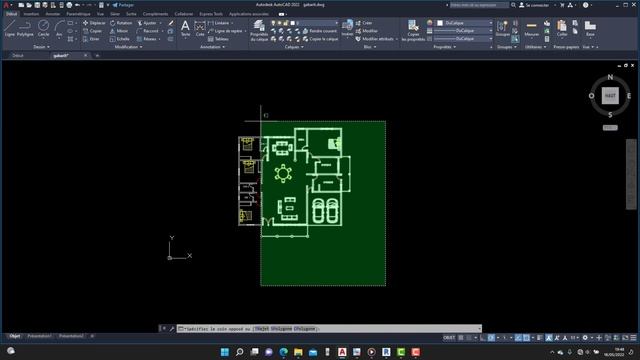This screenshot has height=360, width=640.
Task: Expand the Dessin panel
Action: [x=41, y=47]
